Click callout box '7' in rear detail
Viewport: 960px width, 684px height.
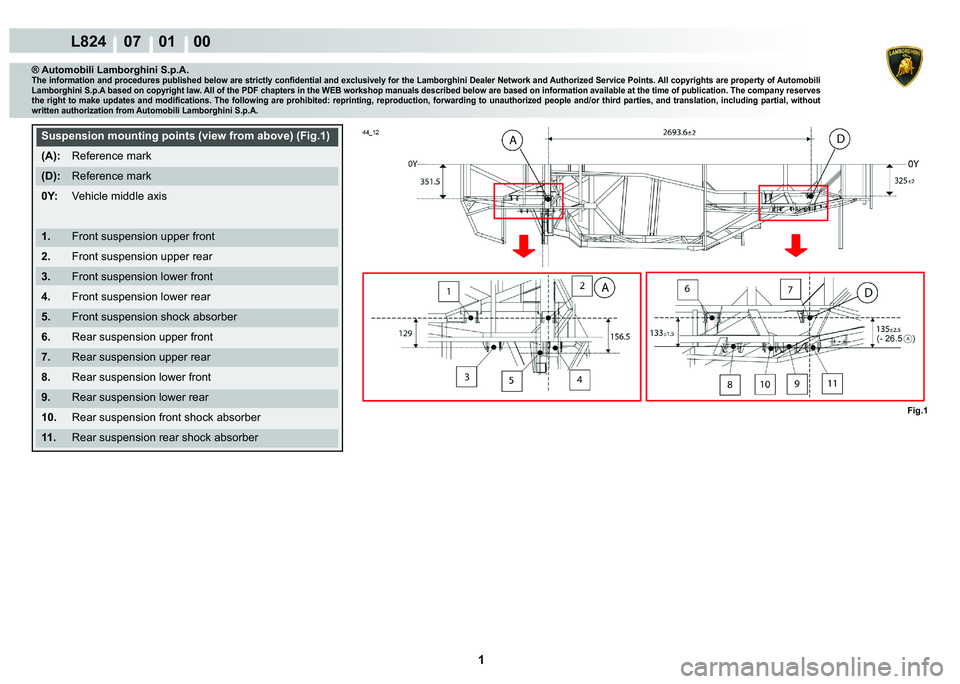[790, 290]
